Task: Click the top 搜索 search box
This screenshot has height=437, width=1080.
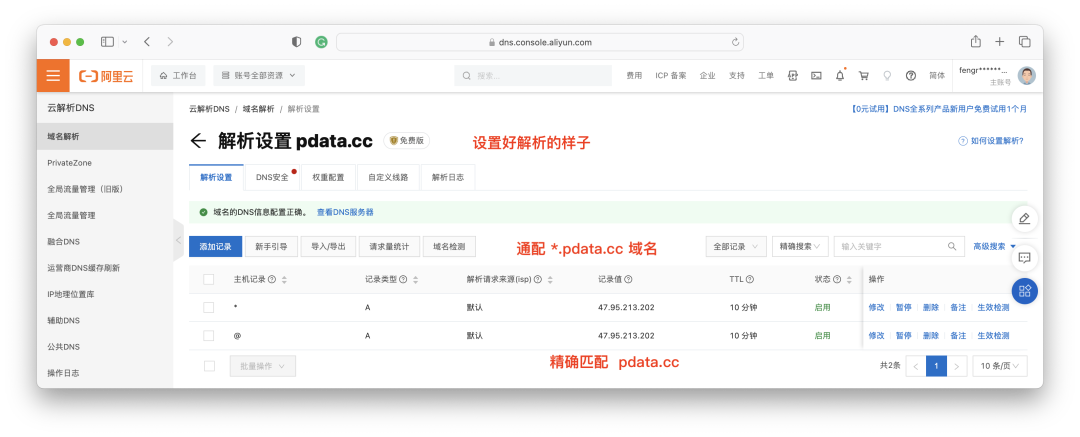Action: pyautogui.click(x=532, y=76)
